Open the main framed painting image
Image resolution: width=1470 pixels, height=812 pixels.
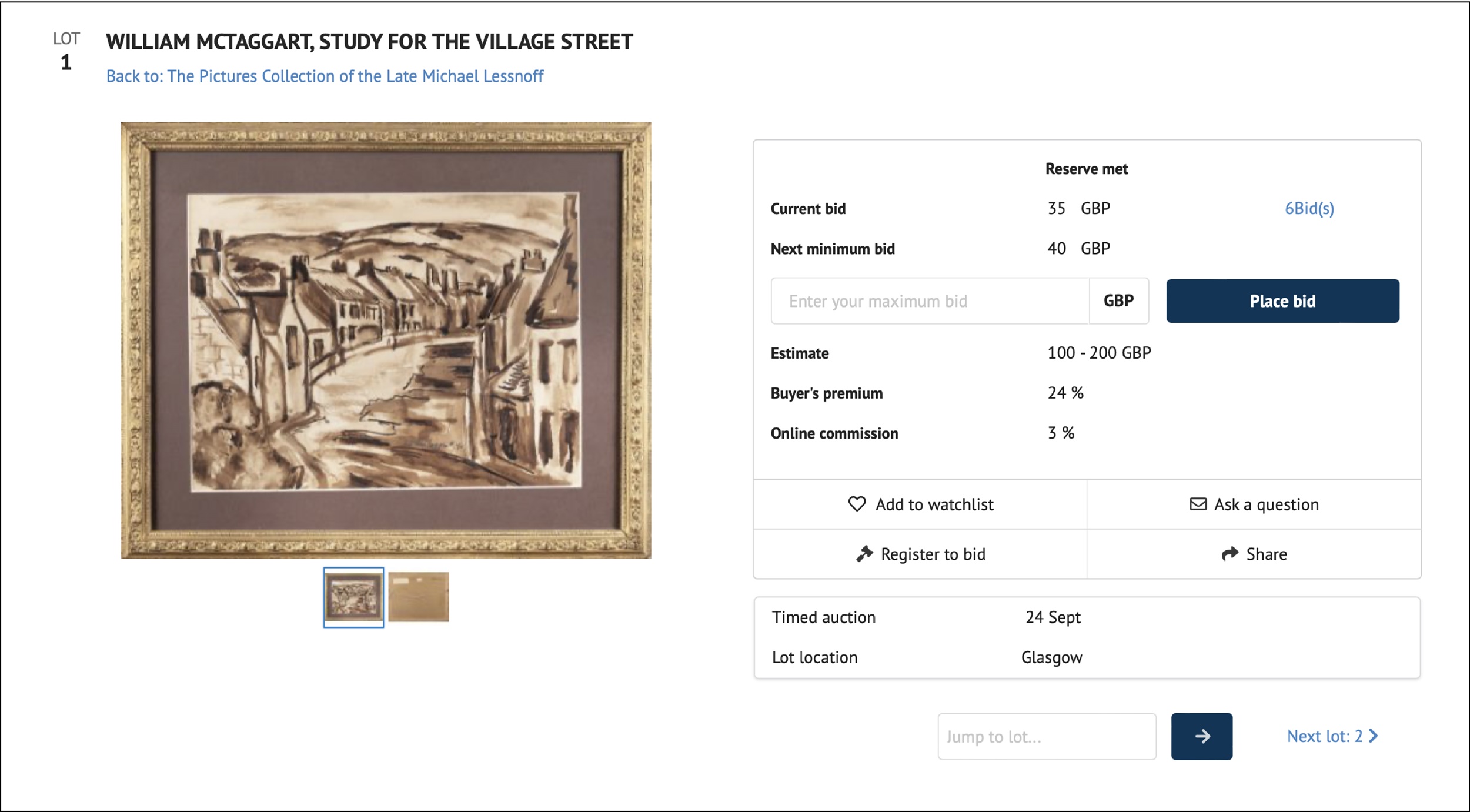pyautogui.click(x=386, y=340)
